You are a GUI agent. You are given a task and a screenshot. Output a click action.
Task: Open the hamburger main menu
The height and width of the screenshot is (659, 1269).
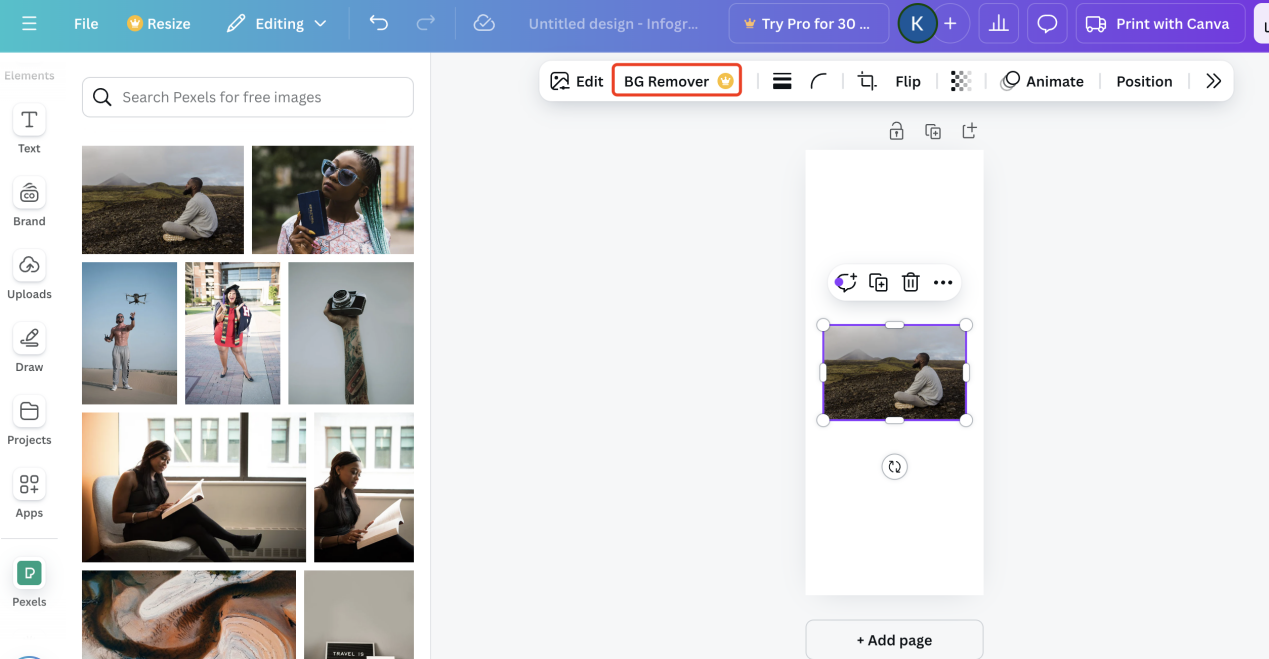tap(29, 23)
